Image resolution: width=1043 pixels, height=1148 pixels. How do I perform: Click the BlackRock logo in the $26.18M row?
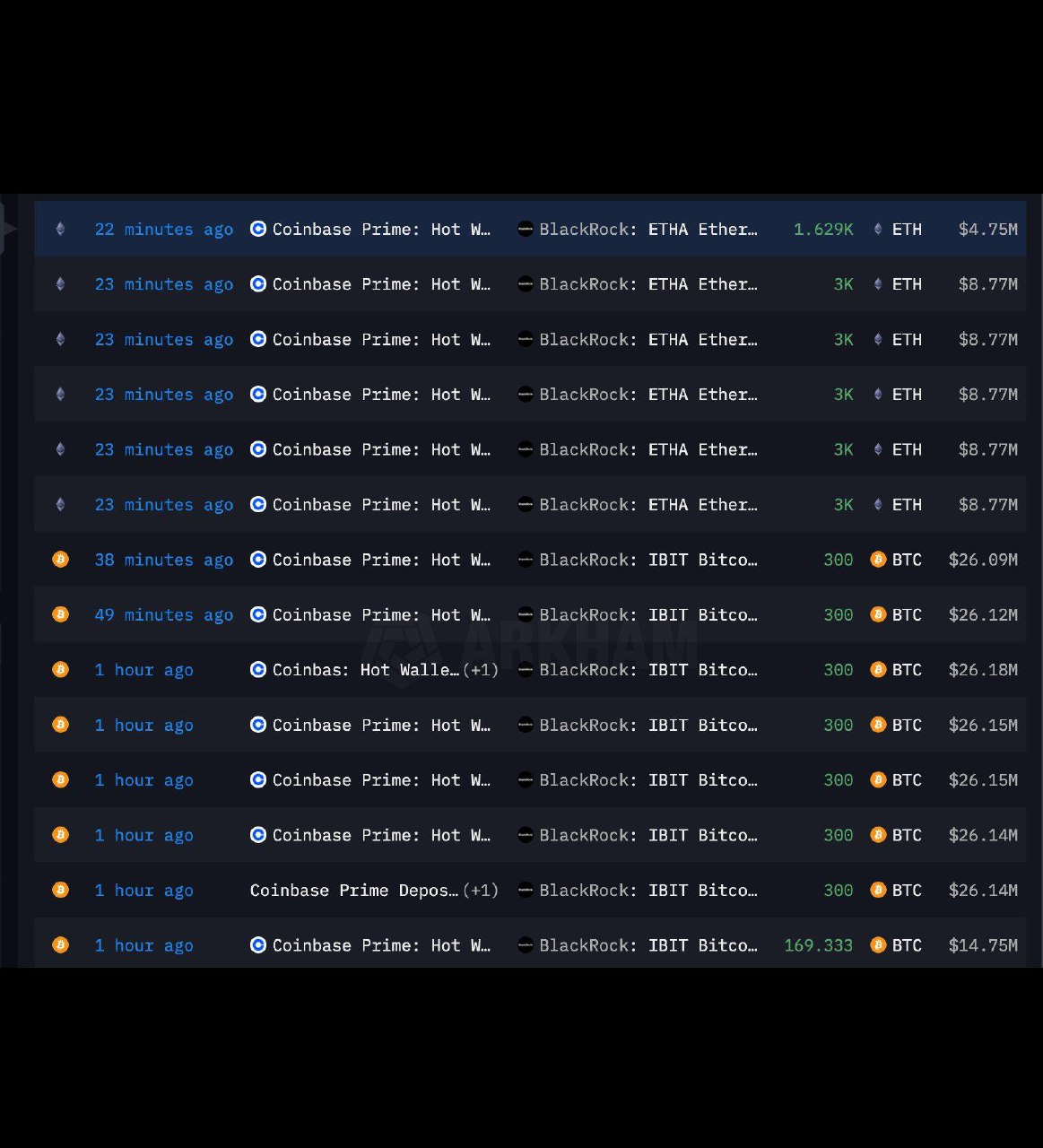(526, 669)
